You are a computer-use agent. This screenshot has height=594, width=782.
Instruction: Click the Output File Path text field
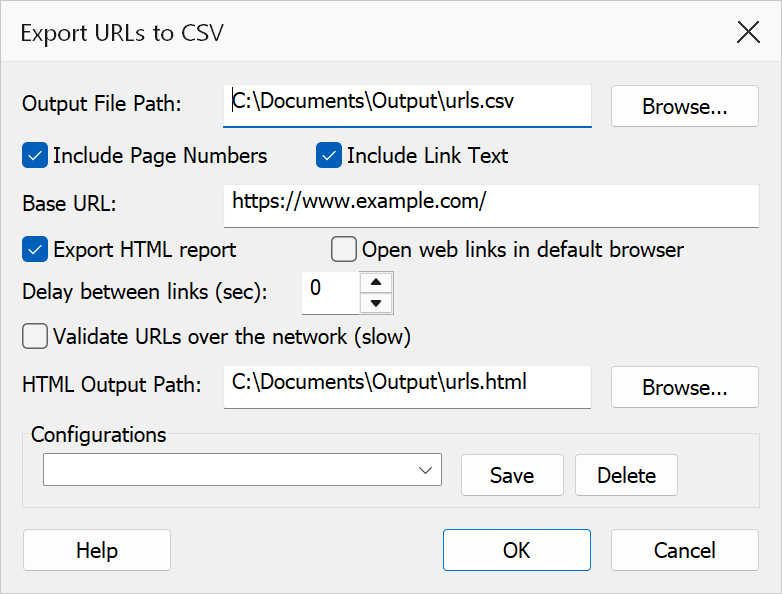[x=407, y=106]
